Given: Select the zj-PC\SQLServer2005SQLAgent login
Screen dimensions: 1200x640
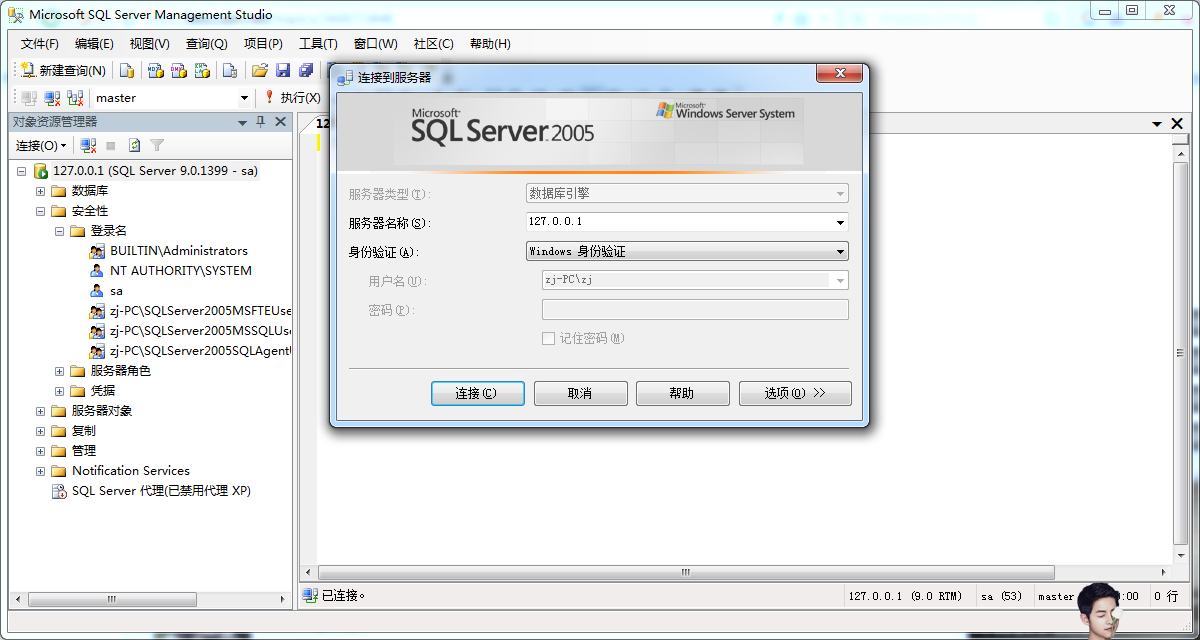Looking at the screenshot, I should (200, 351).
